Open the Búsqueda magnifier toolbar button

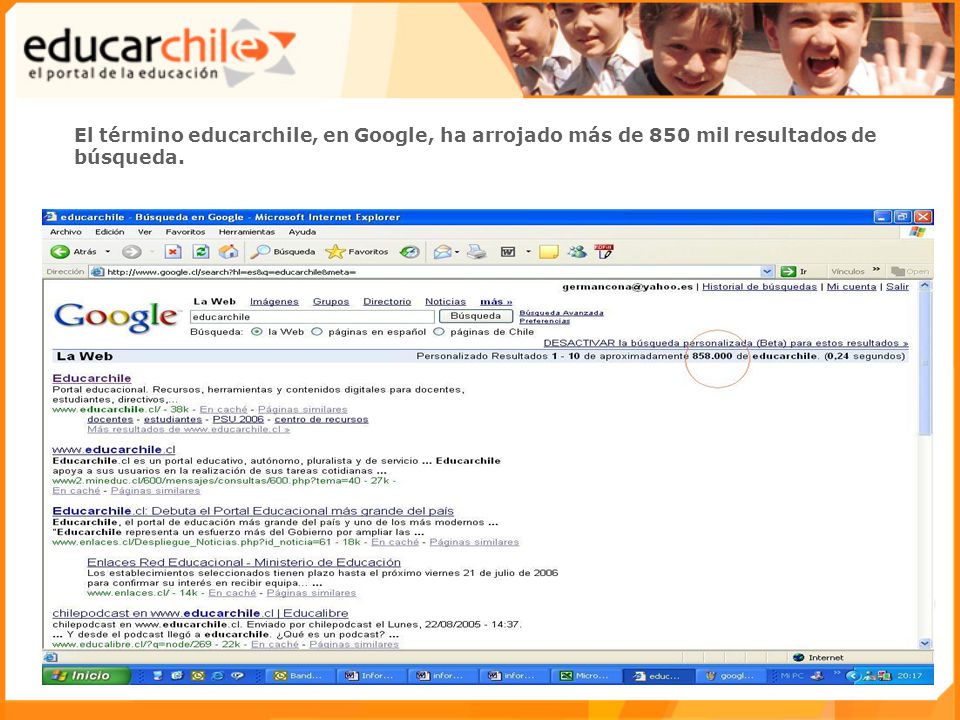click(282, 252)
